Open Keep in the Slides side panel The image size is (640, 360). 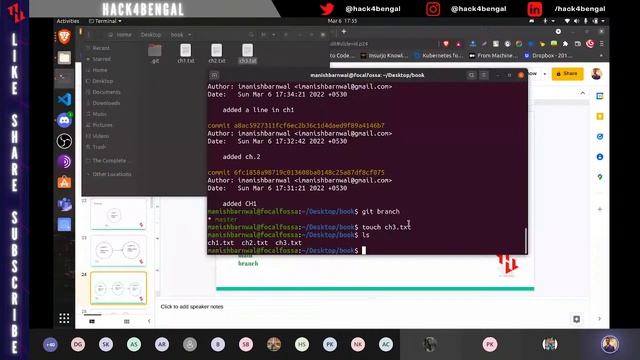[x=600, y=117]
